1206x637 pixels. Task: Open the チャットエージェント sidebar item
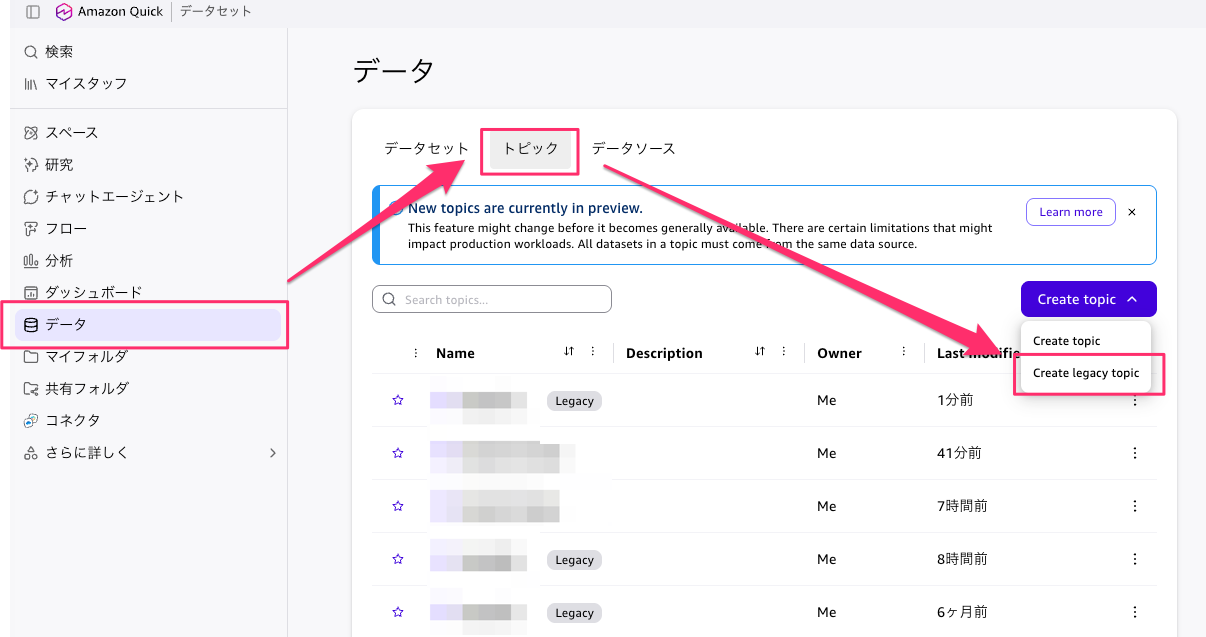pyautogui.click(x=114, y=197)
